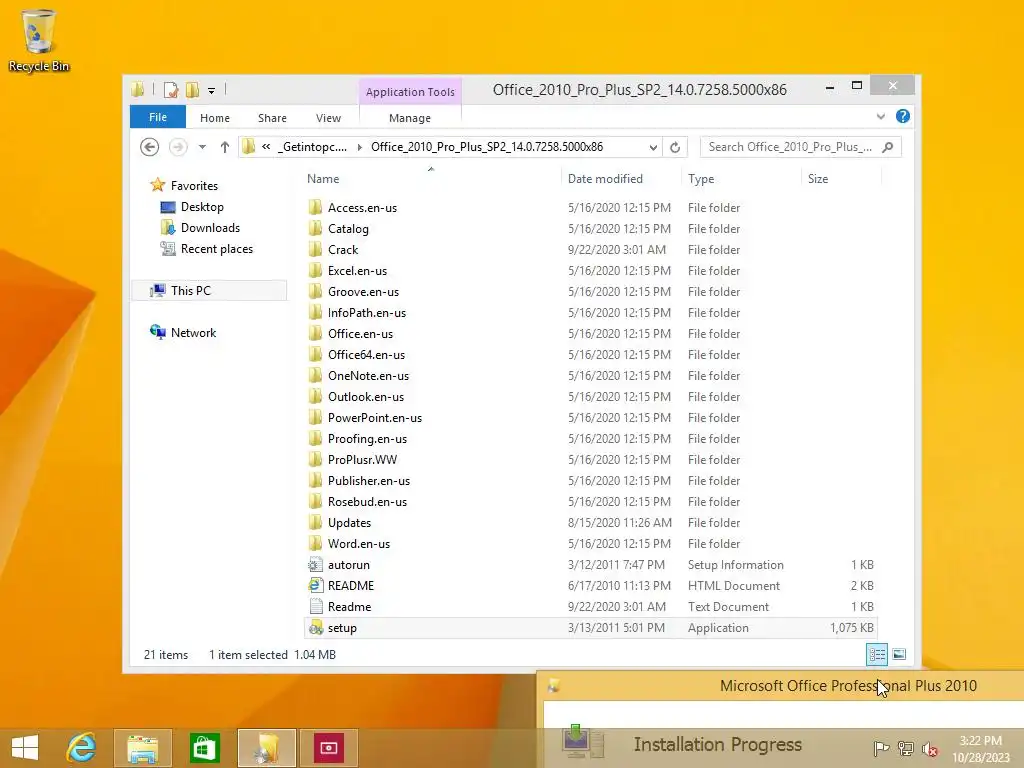Switch to Details view in status bar

point(876,654)
